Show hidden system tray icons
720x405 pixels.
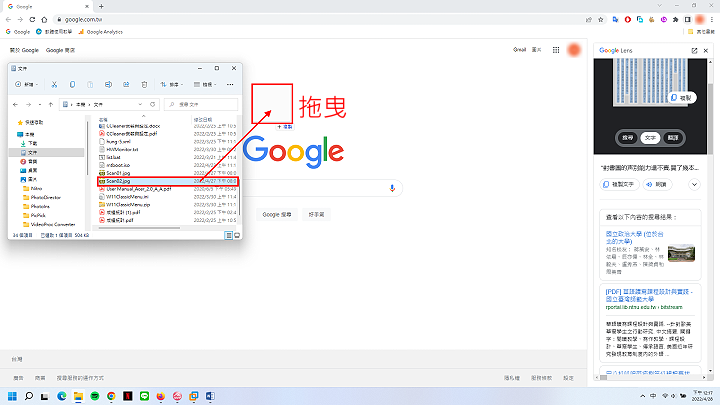(642, 396)
